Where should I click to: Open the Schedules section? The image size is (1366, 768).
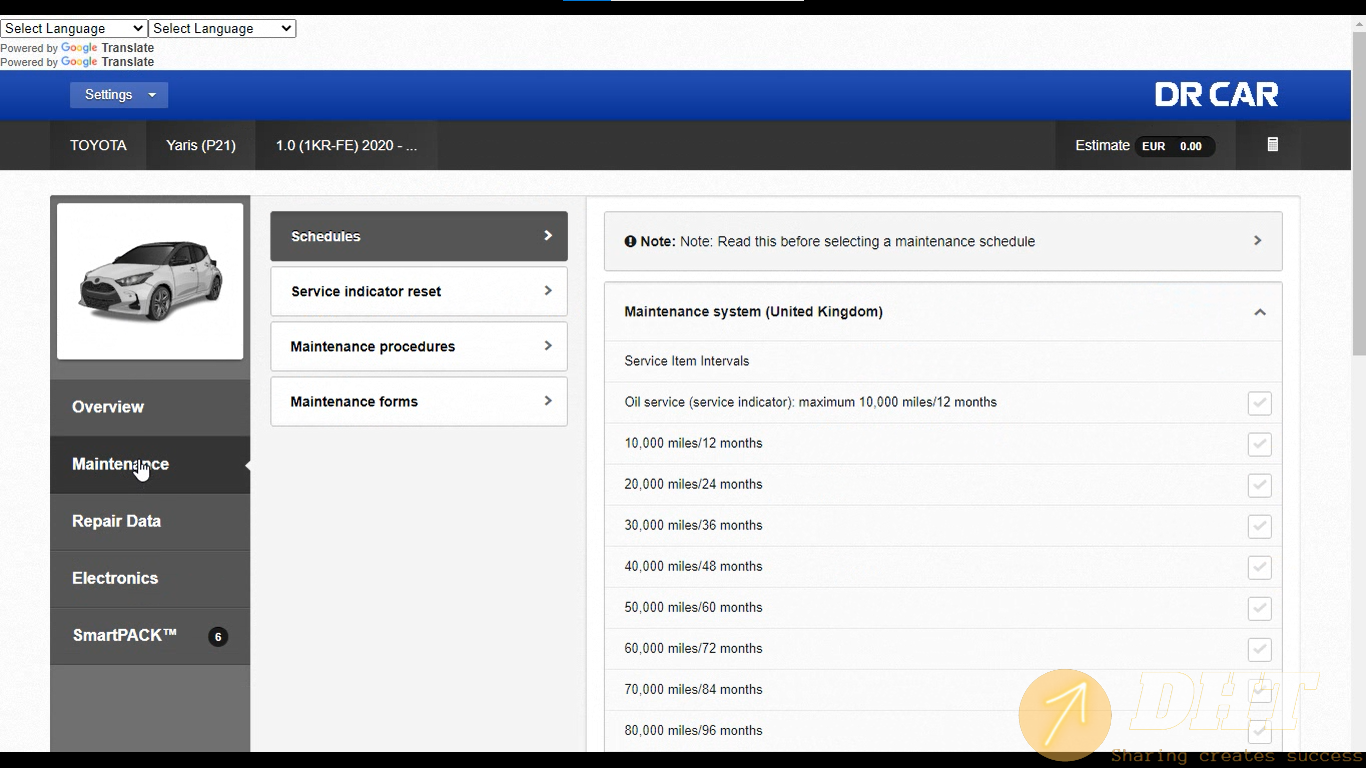click(x=419, y=236)
